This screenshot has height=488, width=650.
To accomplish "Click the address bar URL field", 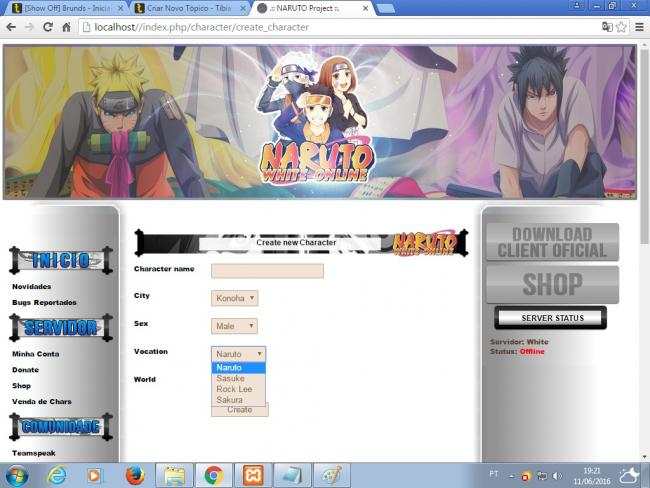I will (340, 27).
